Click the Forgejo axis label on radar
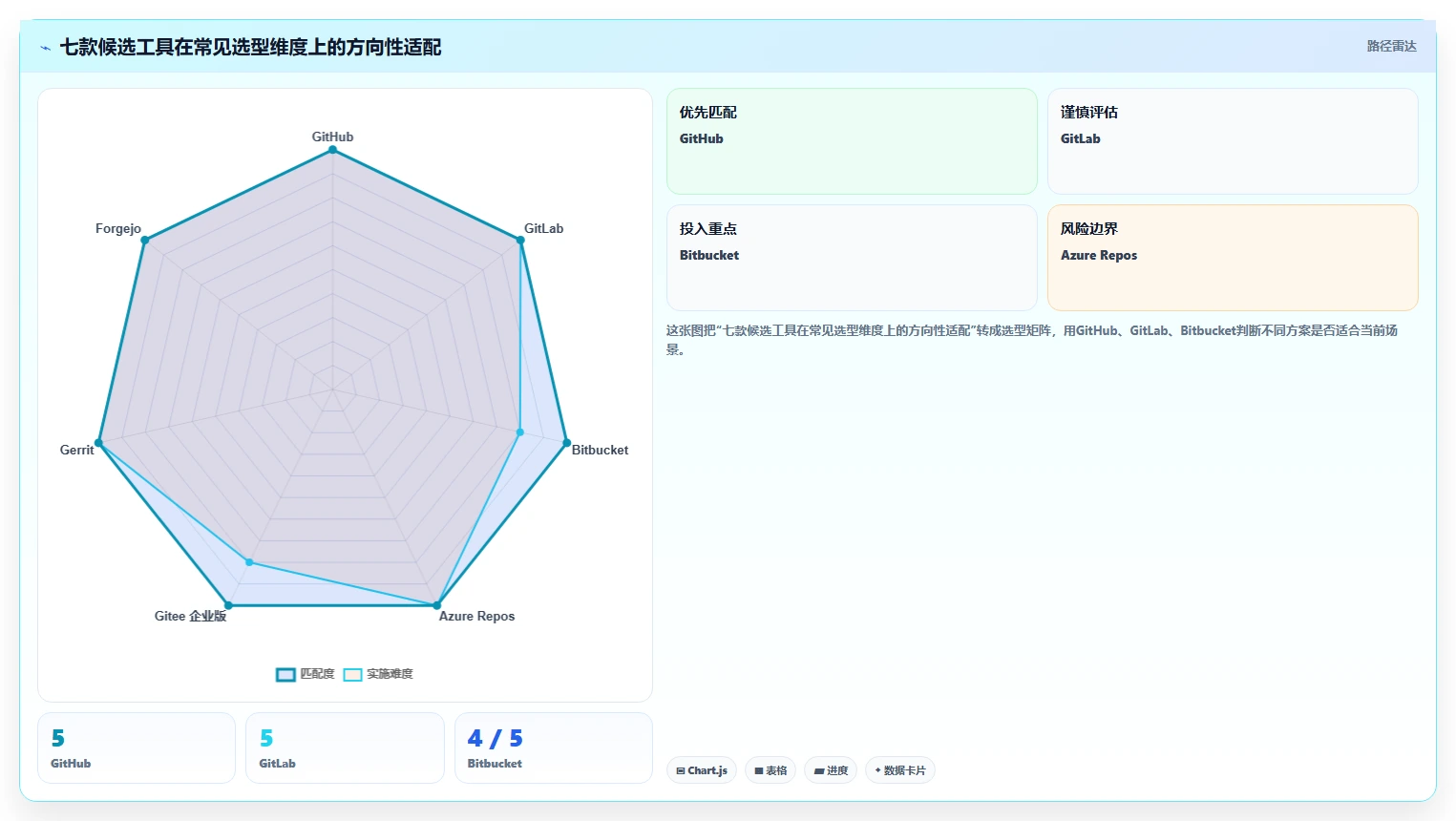 118,228
